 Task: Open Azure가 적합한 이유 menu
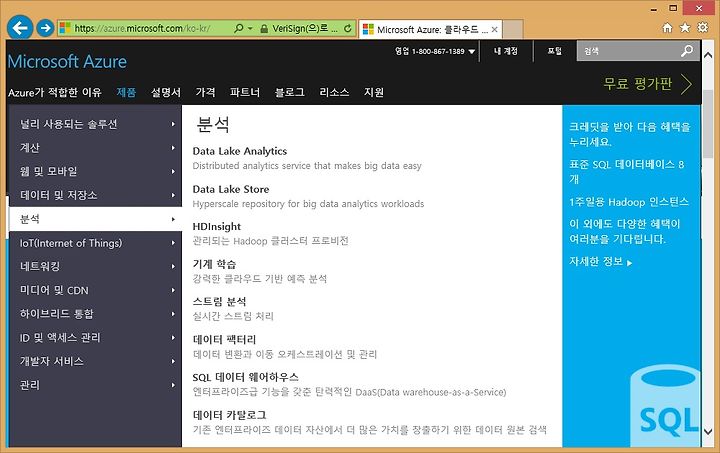click(55, 92)
